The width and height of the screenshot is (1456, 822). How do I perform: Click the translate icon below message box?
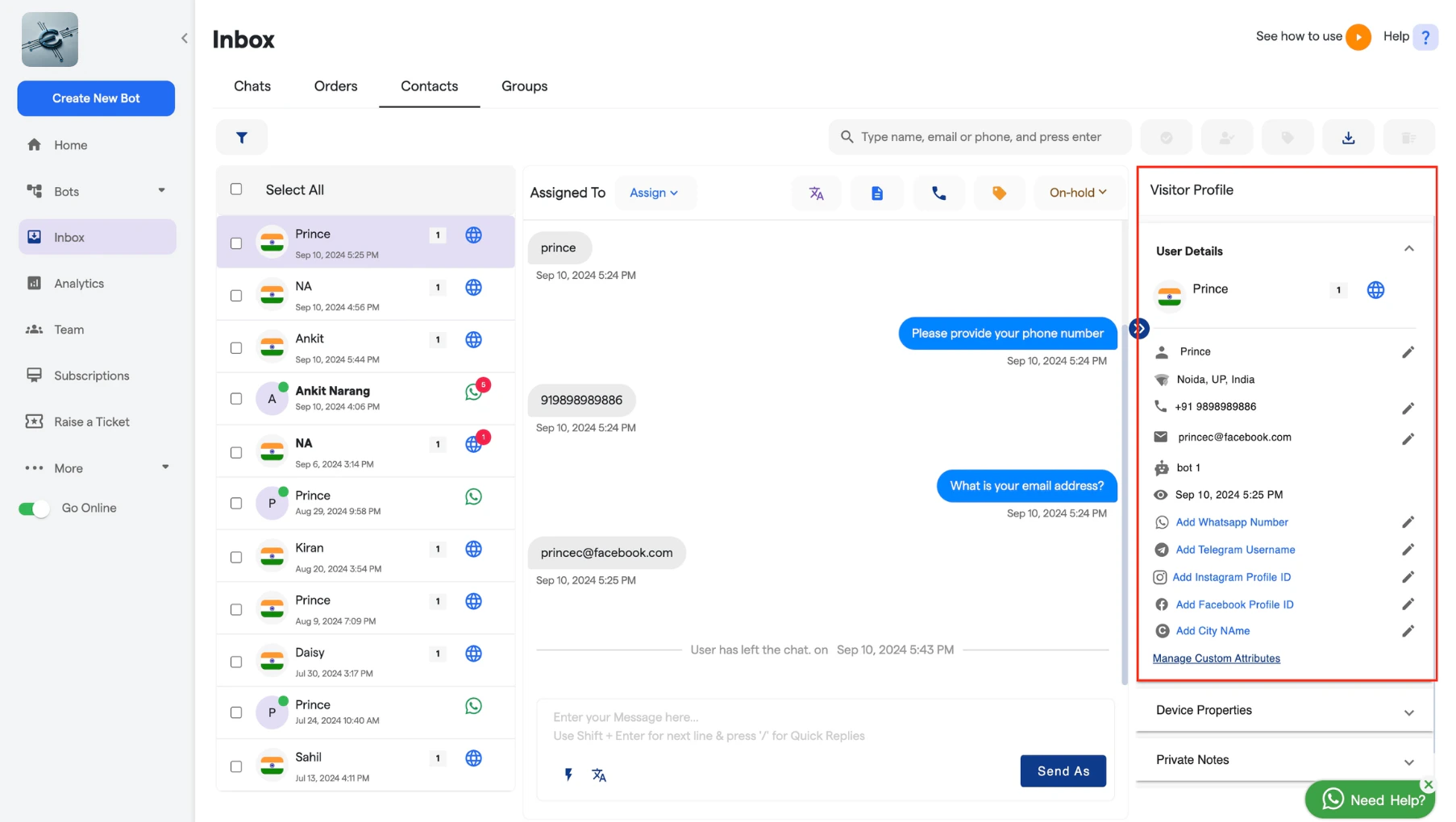(599, 774)
